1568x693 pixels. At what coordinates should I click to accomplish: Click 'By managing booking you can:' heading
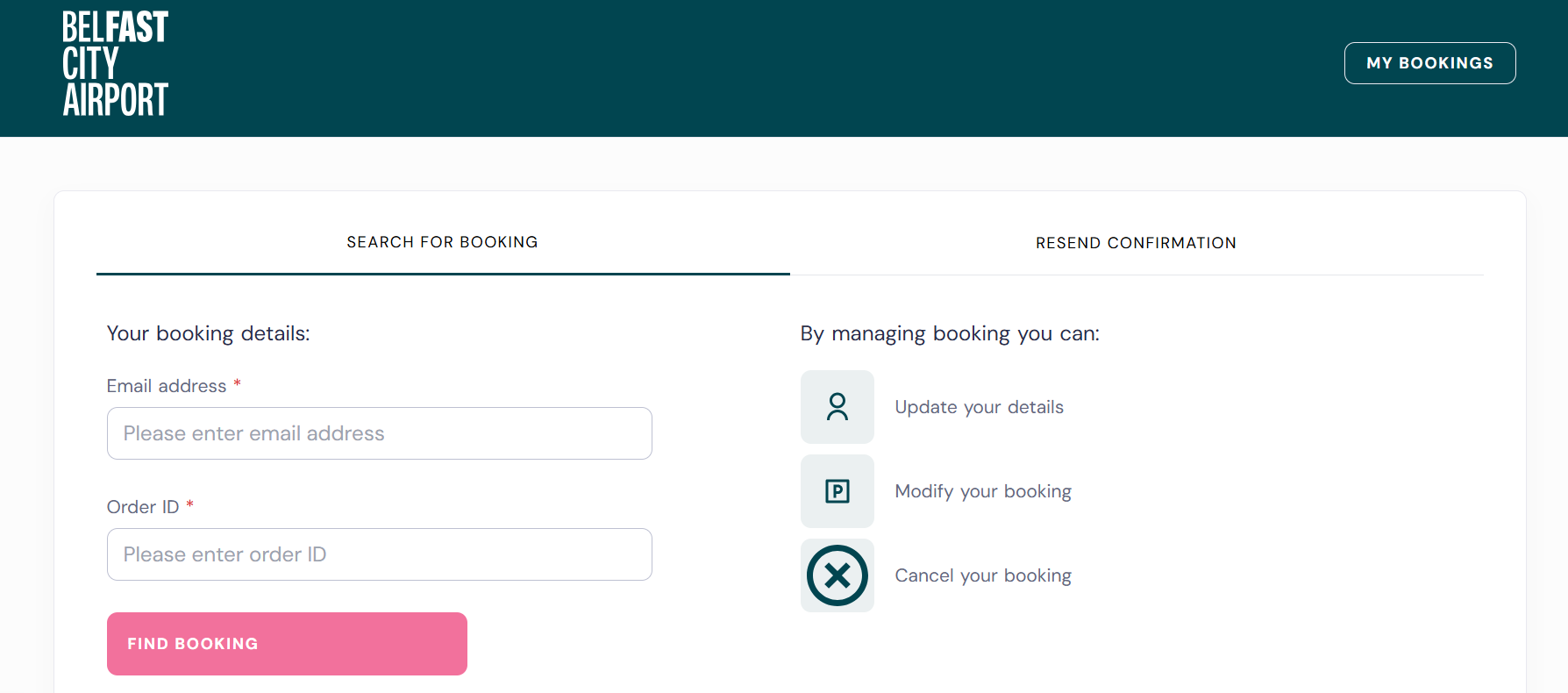950,333
